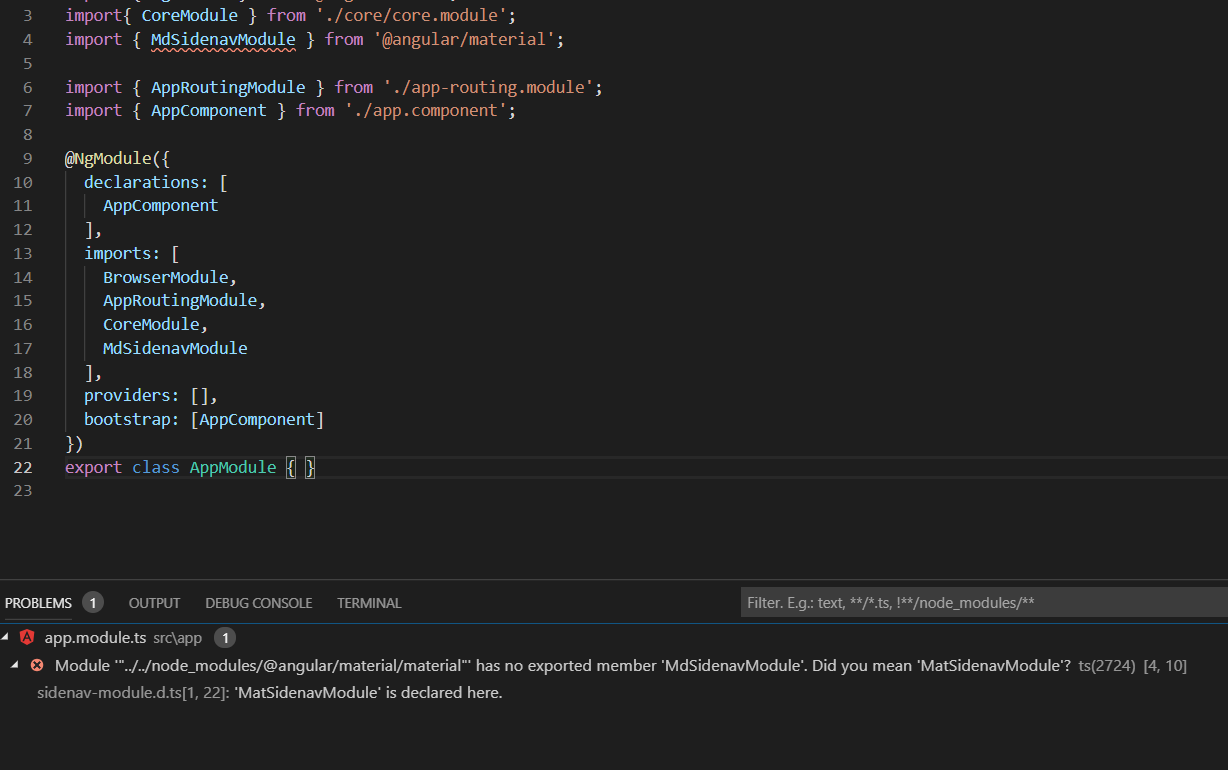
Task: Click the './app.component' import path
Action: pos(426,110)
